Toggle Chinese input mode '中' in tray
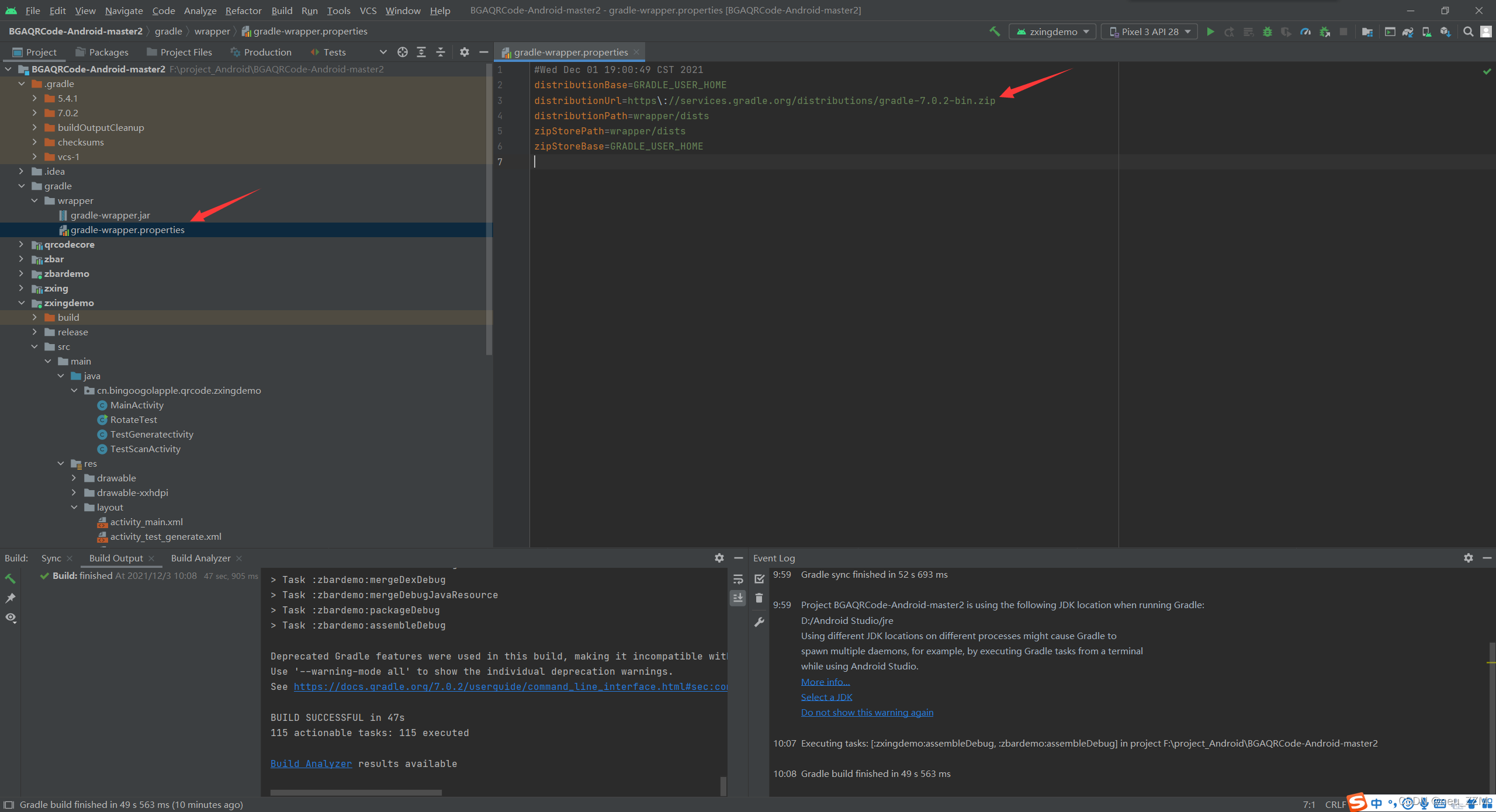This screenshot has width=1496, height=812. tap(1376, 804)
